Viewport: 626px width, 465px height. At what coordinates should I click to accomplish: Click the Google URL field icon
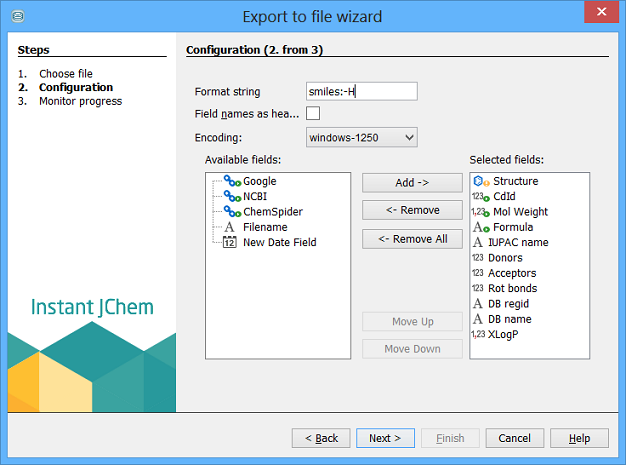231,181
